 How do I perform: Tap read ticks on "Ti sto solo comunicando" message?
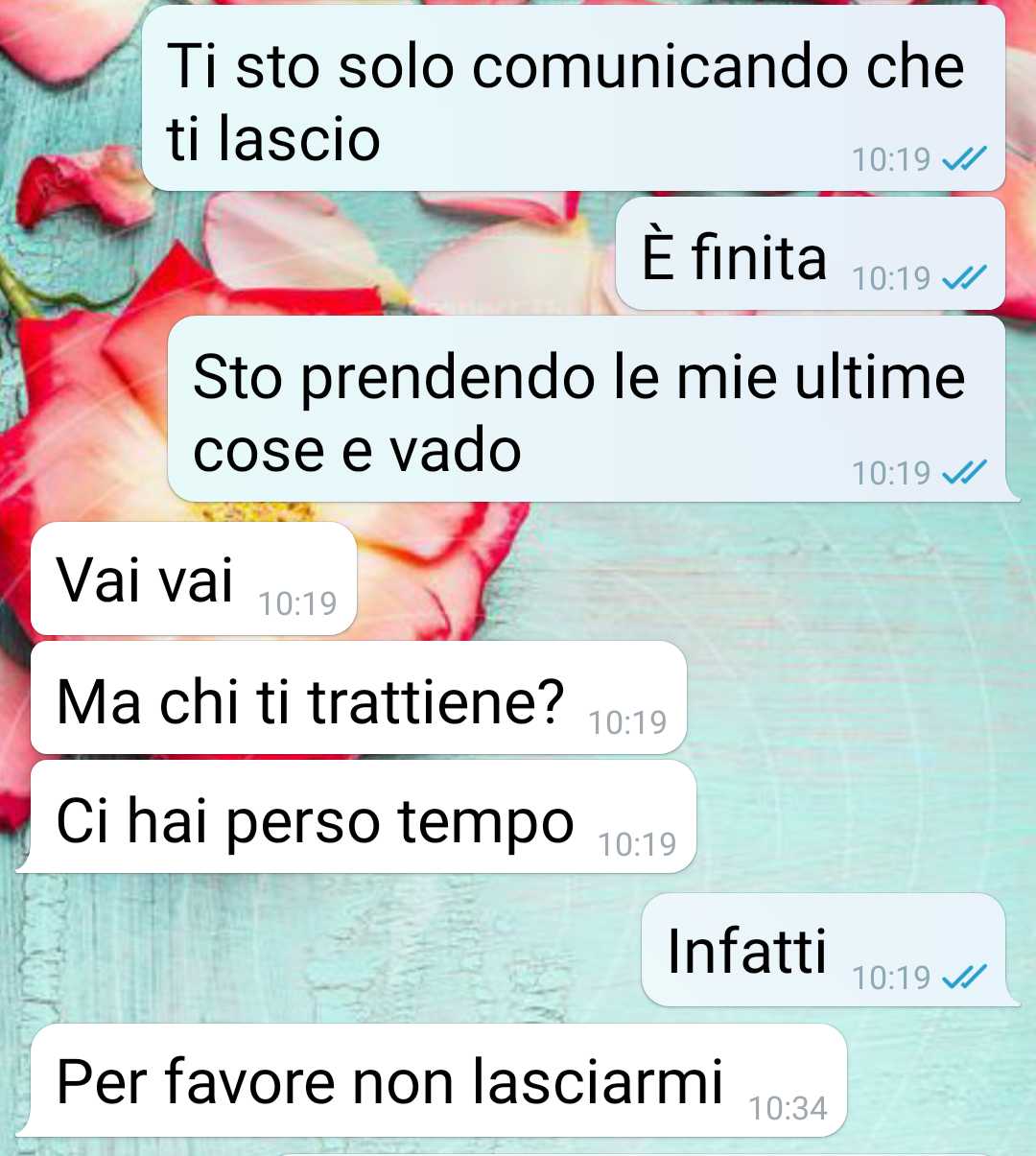coord(964,159)
